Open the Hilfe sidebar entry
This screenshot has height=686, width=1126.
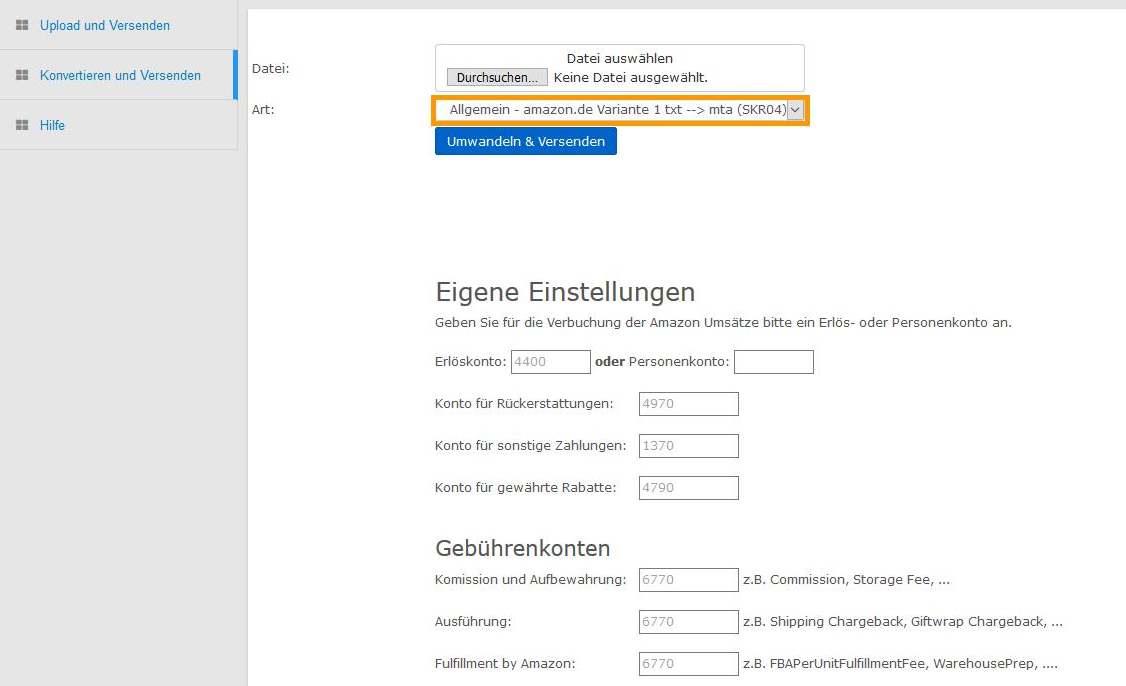tap(52, 125)
